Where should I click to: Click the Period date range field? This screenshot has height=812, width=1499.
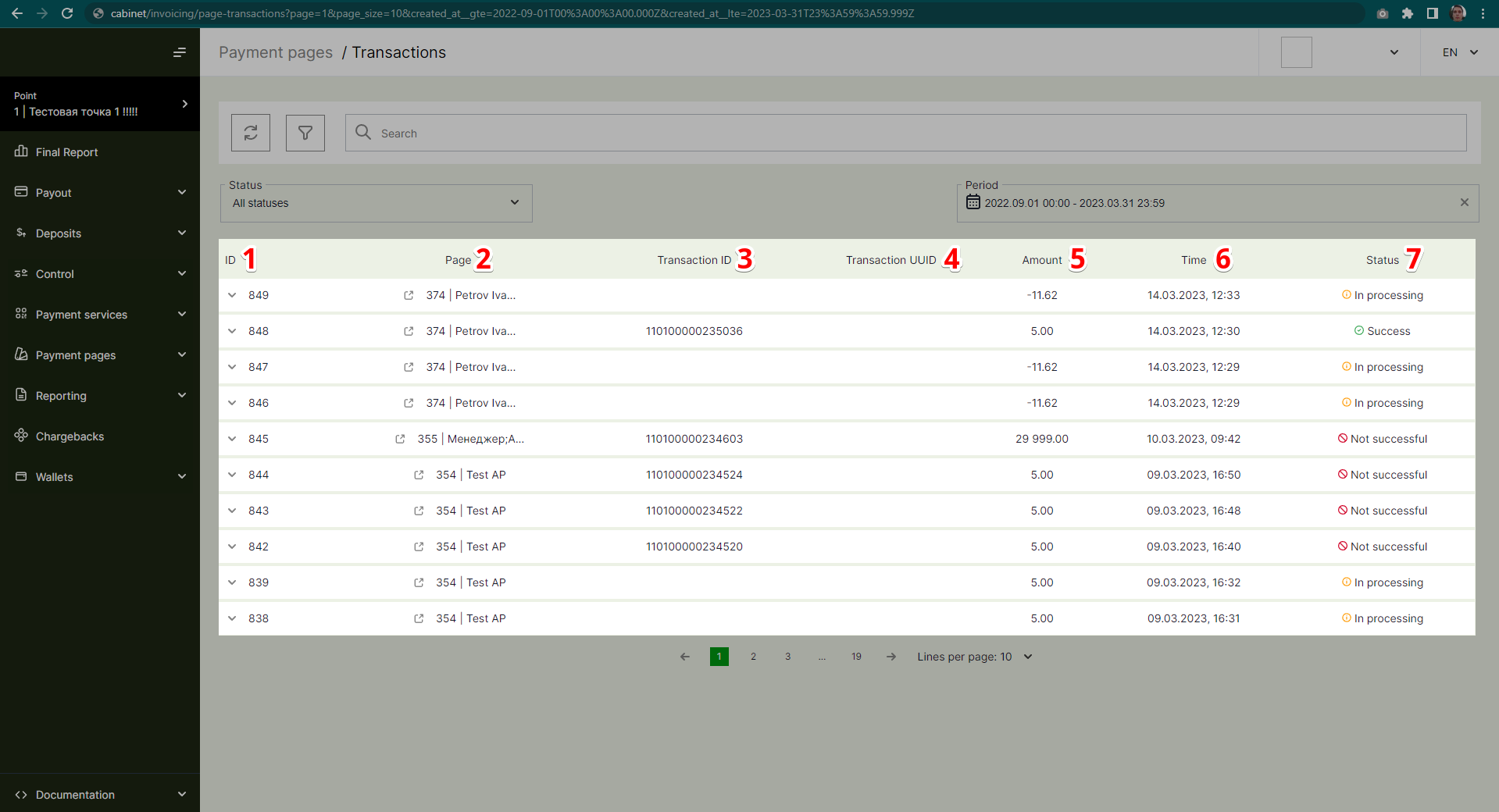click(1218, 203)
